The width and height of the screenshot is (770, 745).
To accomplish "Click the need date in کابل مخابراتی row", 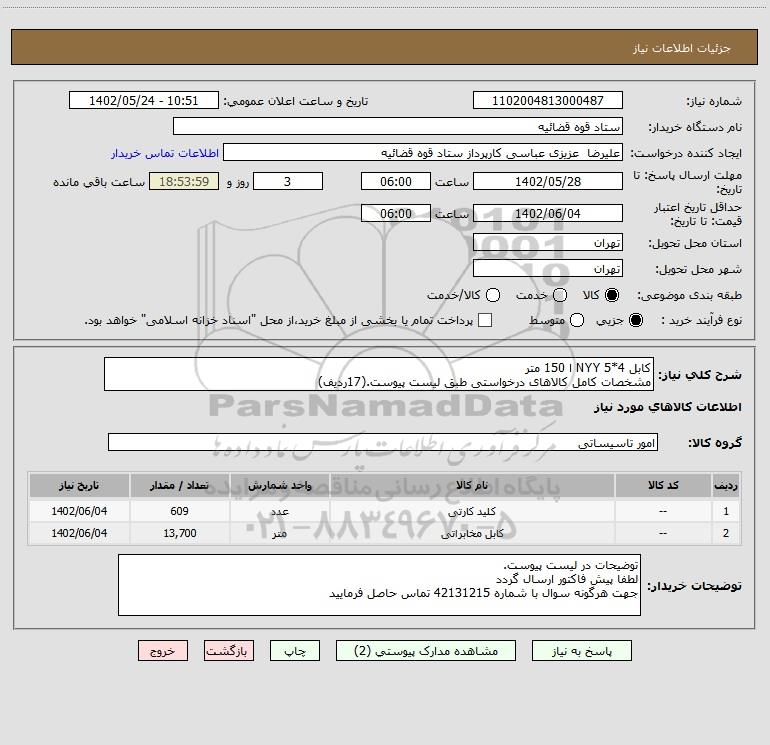I will coord(79,533).
